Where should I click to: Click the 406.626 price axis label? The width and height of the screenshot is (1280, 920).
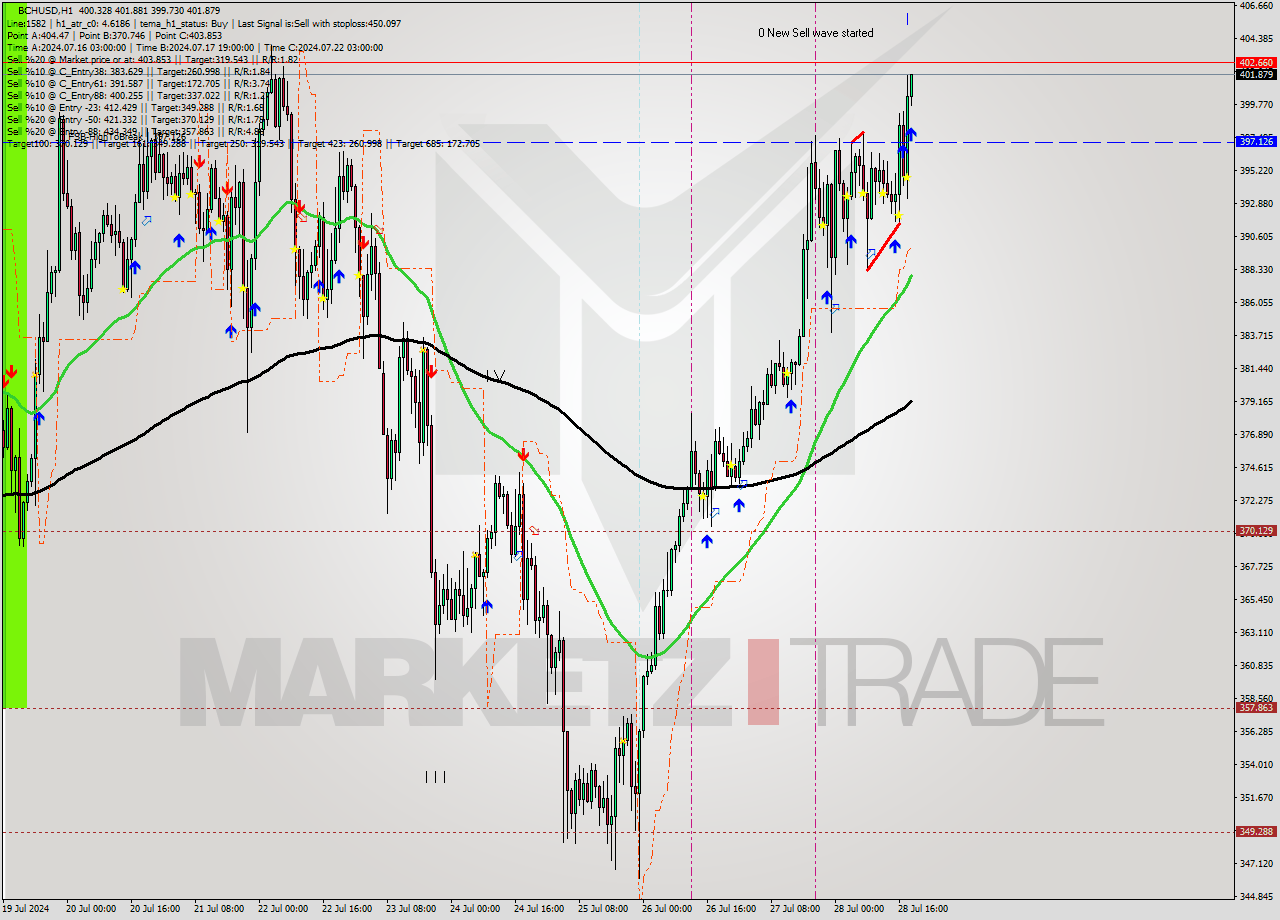(x=1256, y=6)
